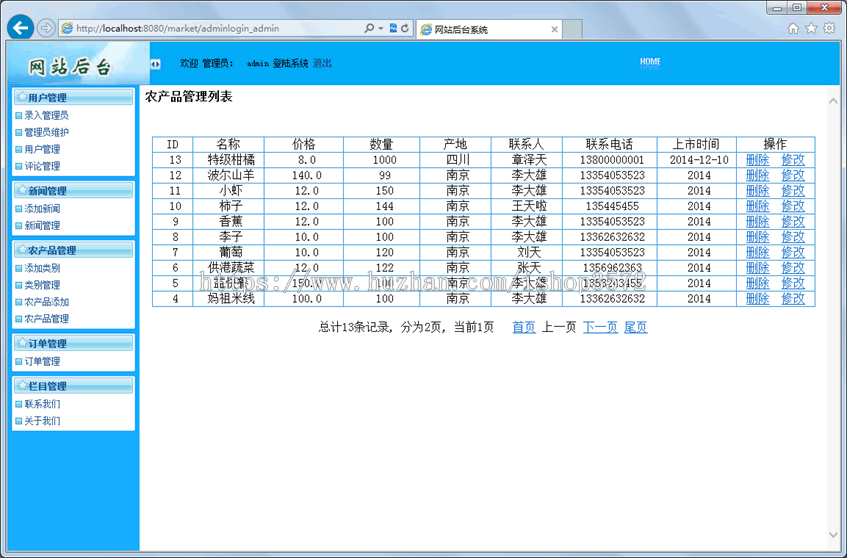This screenshot has width=847, height=558.
Task: Toggle the sidebar collapse arrow icon
Action: pyautogui.click(x=156, y=64)
